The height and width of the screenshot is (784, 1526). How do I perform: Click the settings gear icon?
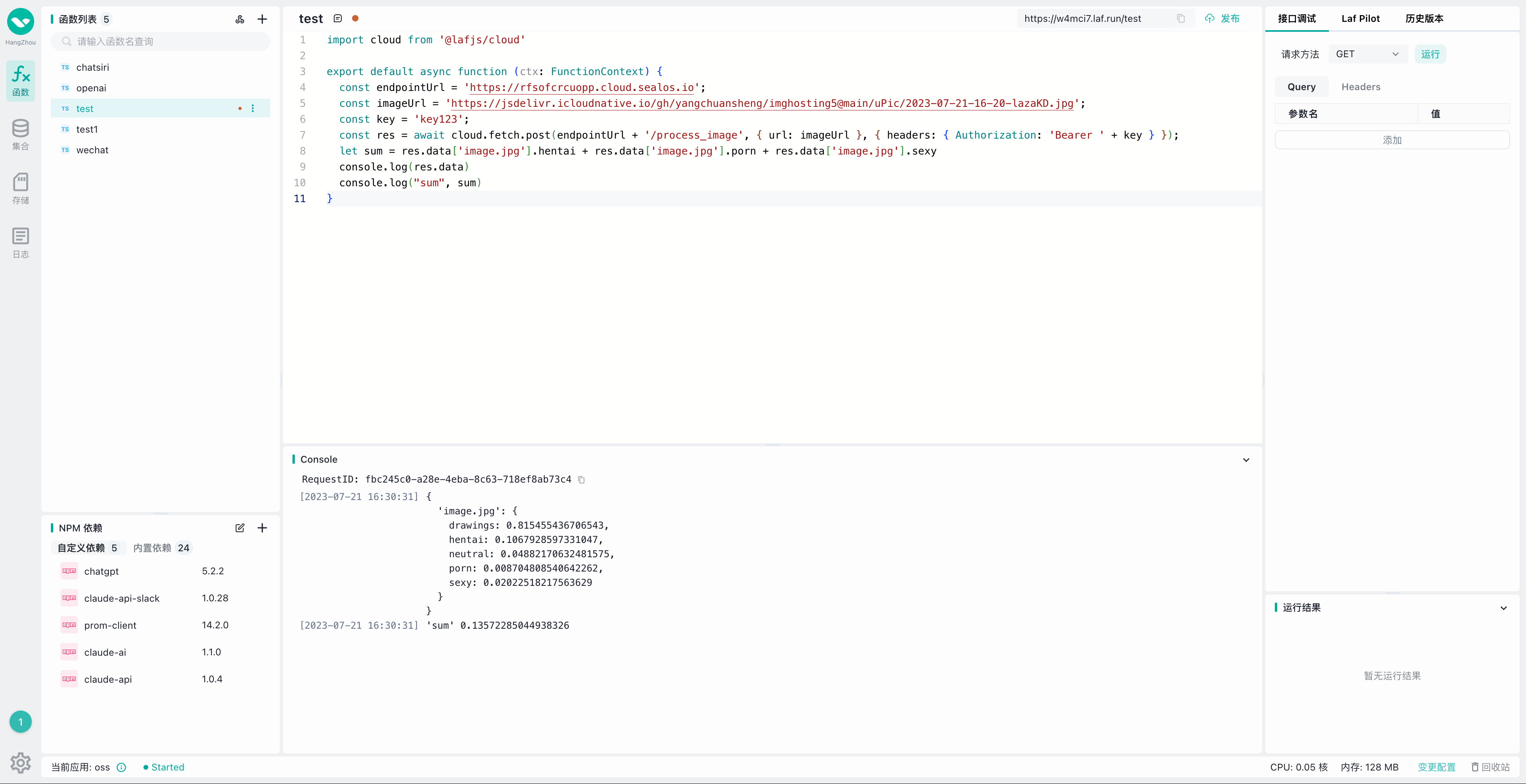pos(21,763)
